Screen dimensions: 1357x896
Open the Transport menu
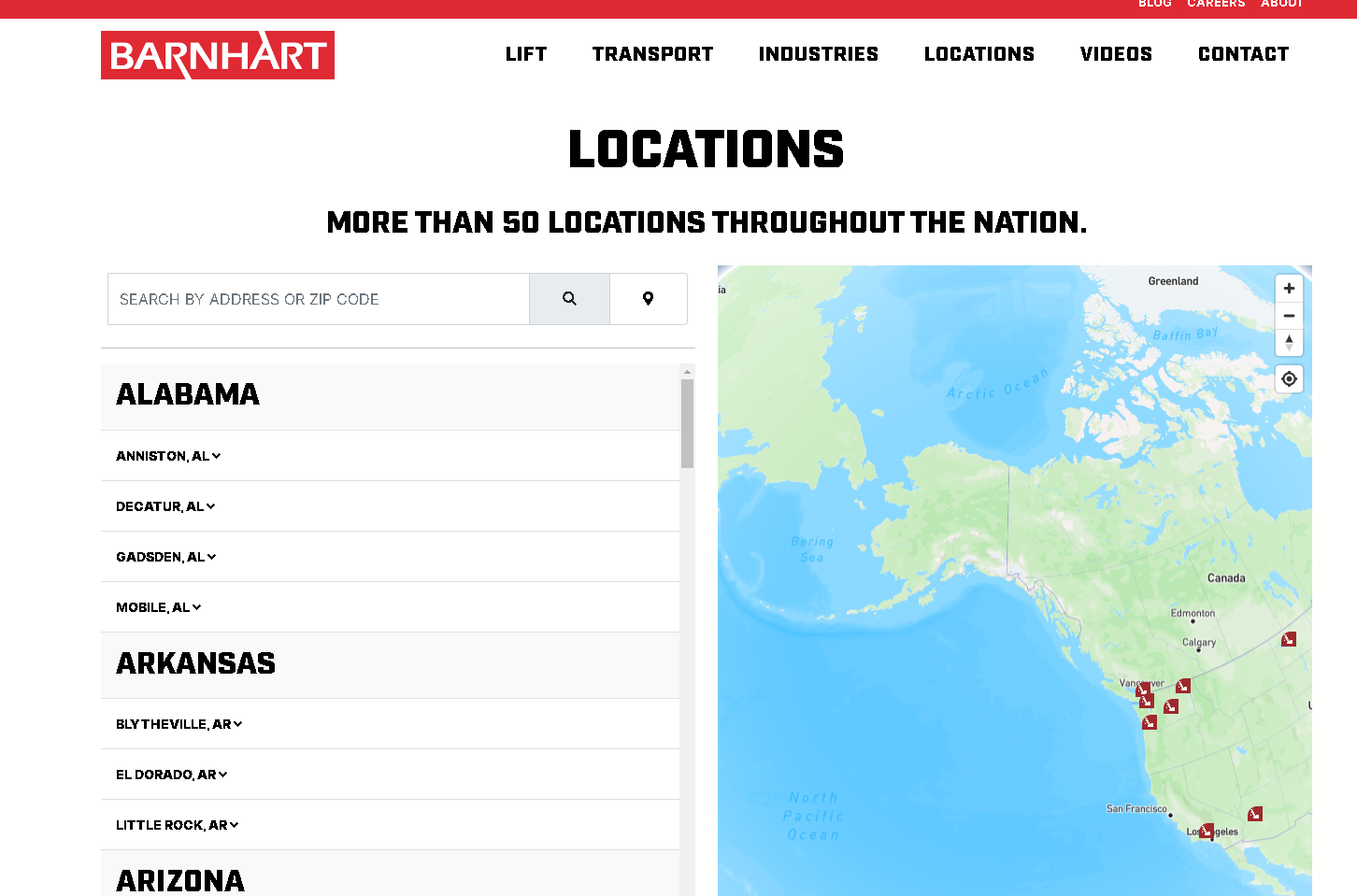[x=652, y=54]
